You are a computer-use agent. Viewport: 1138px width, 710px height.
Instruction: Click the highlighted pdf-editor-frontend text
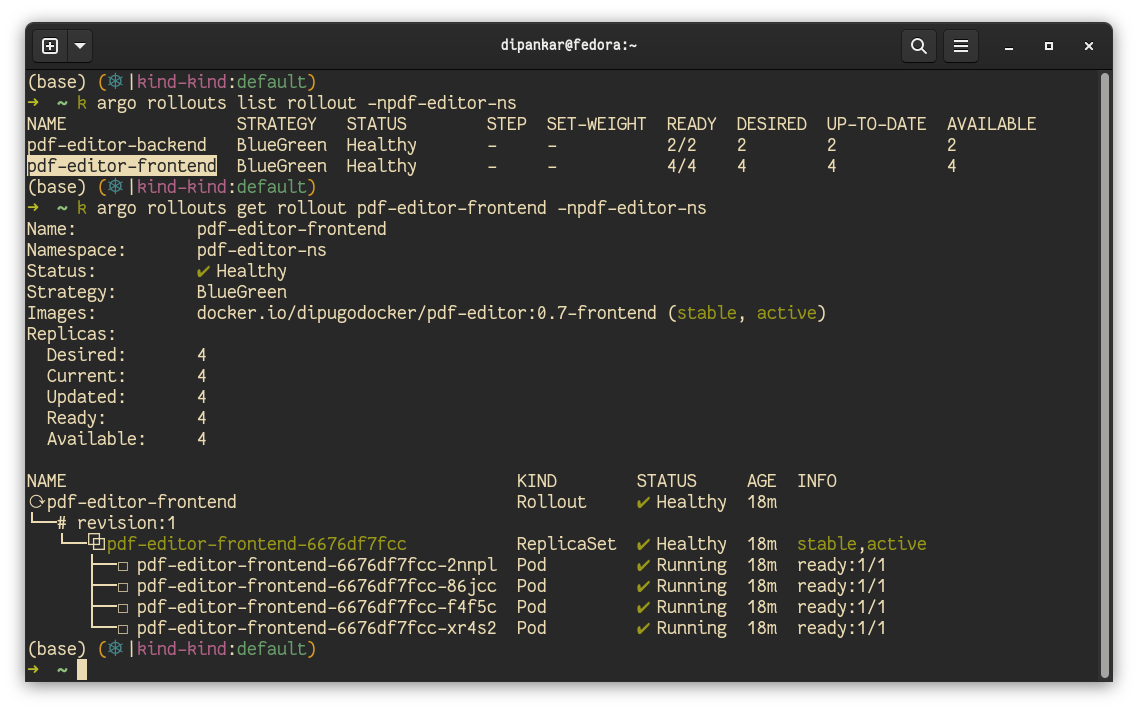122,166
